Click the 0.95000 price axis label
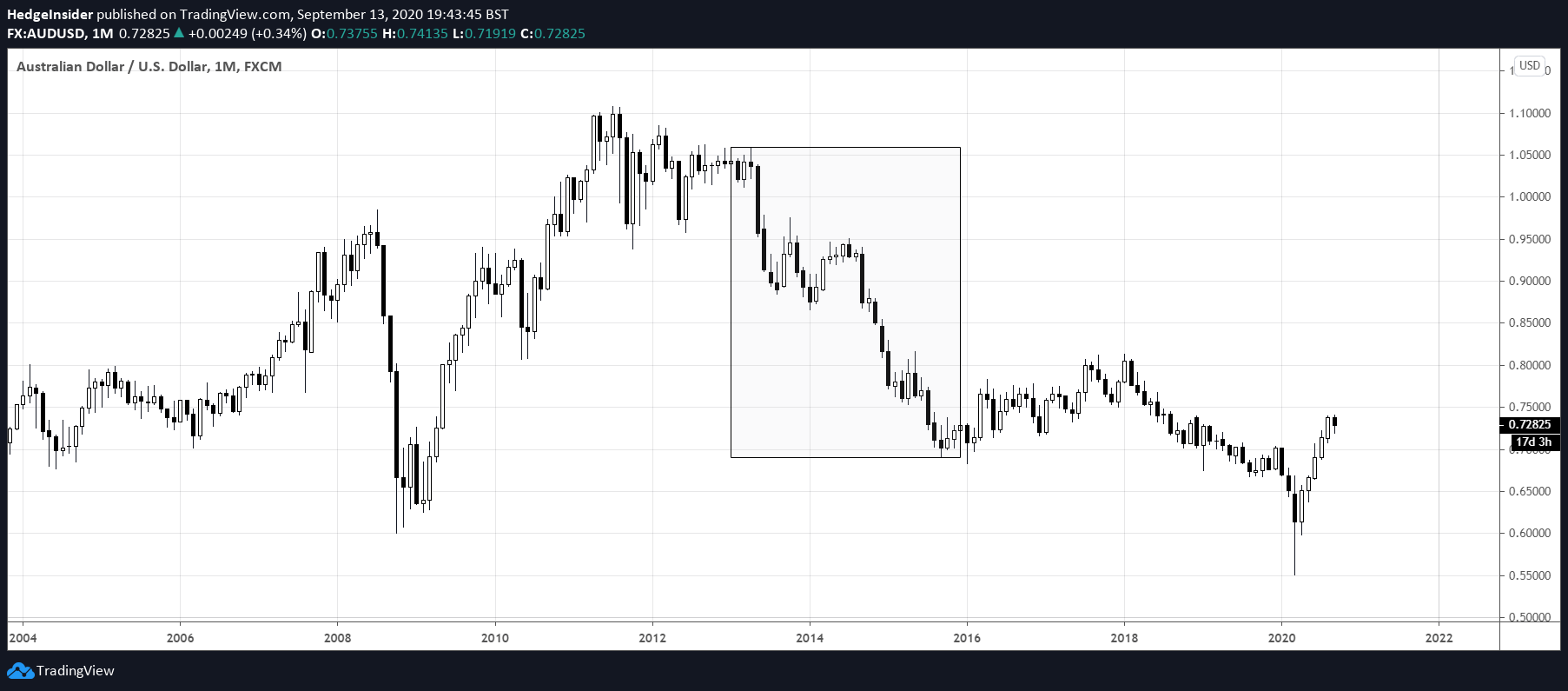This screenshot has height=691, width=1568. point(1529,239)
